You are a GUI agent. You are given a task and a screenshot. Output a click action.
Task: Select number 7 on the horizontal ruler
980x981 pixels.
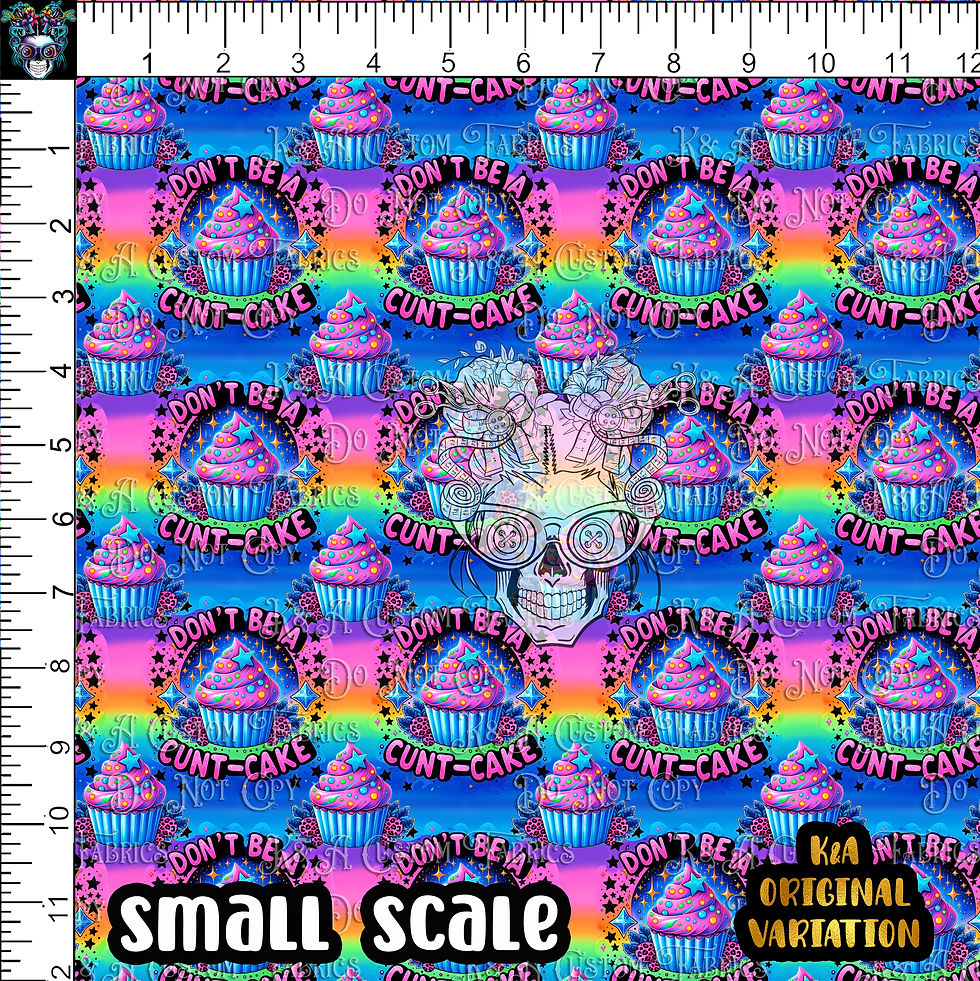pos(598,63)
